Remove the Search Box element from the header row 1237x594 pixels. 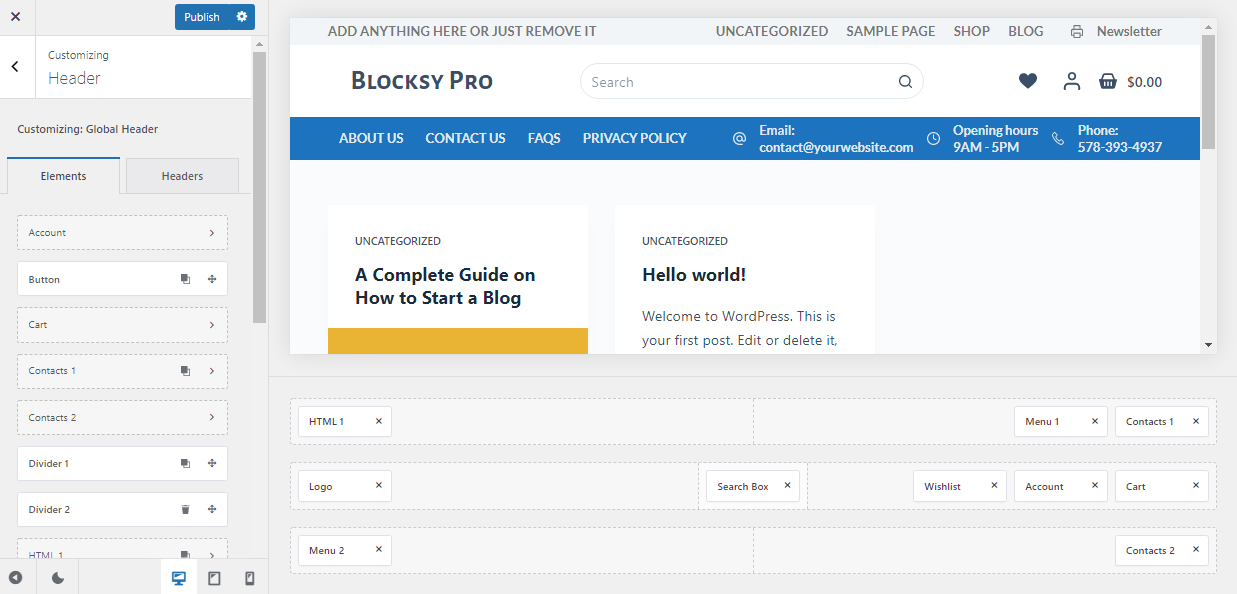(x=786, y=485)
